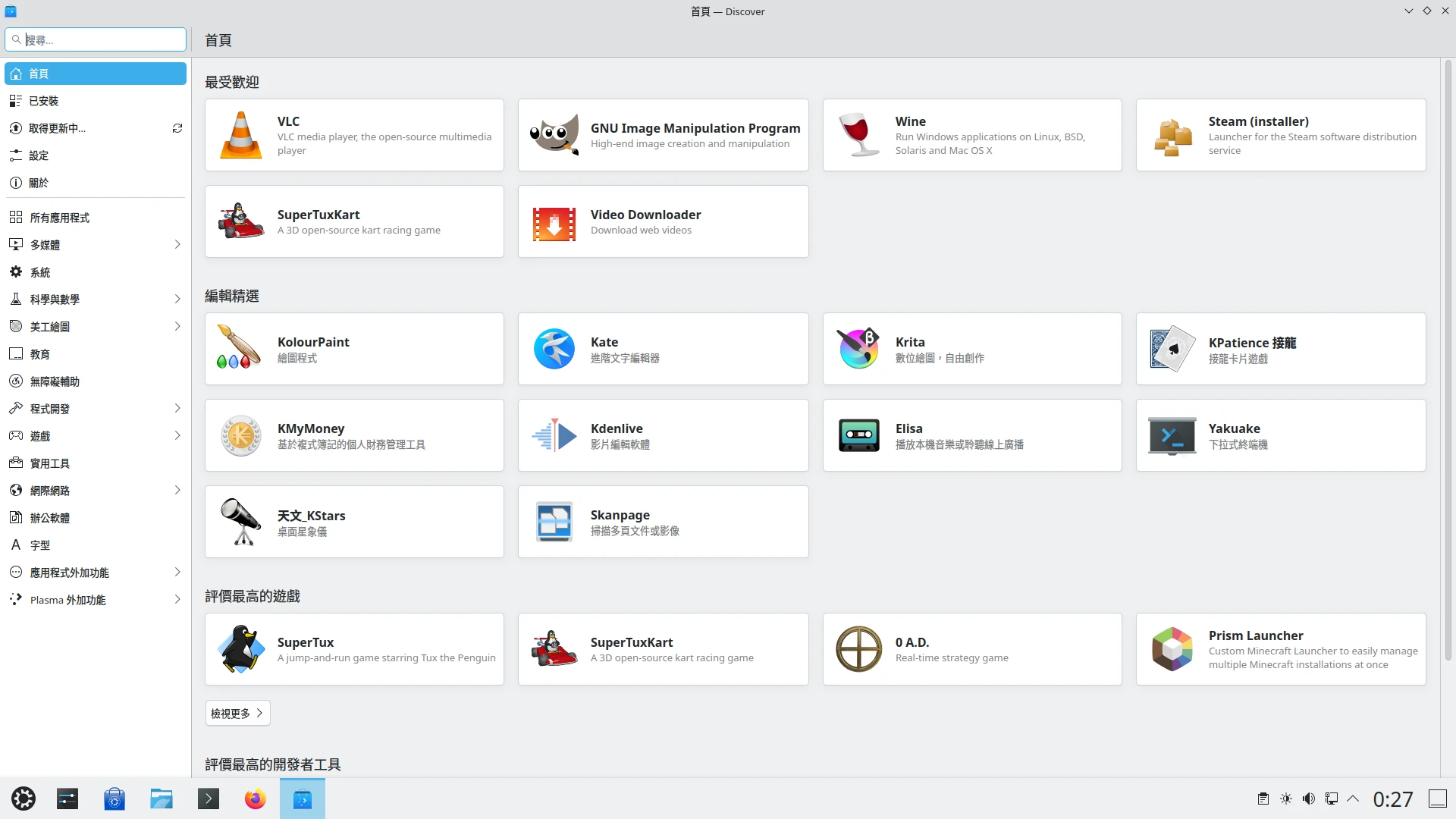Click the 檢視更多 button
The height and width of the screenshot is (819, 1456).
237,713
